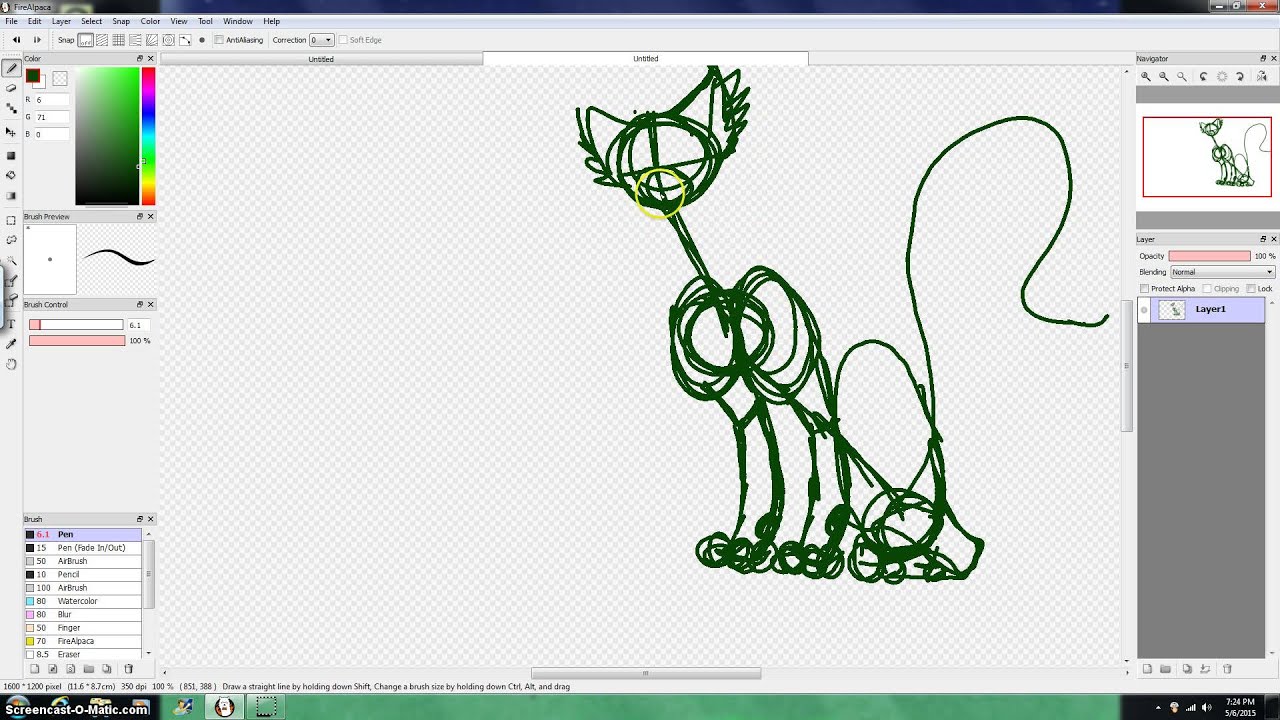This screenshot has height=720, width=1280.
Task: Click the R color value field
Action: coord(52,100)
